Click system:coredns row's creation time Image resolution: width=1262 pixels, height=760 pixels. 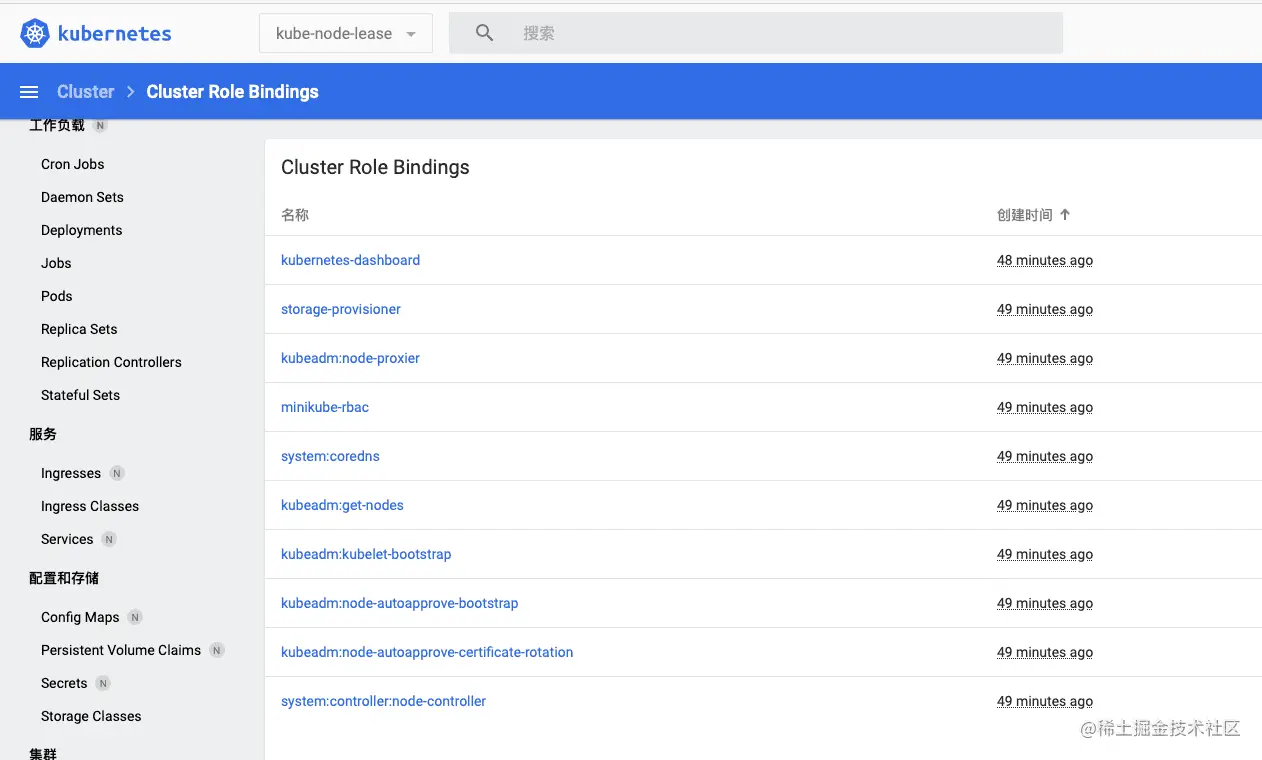(1045, 456)
